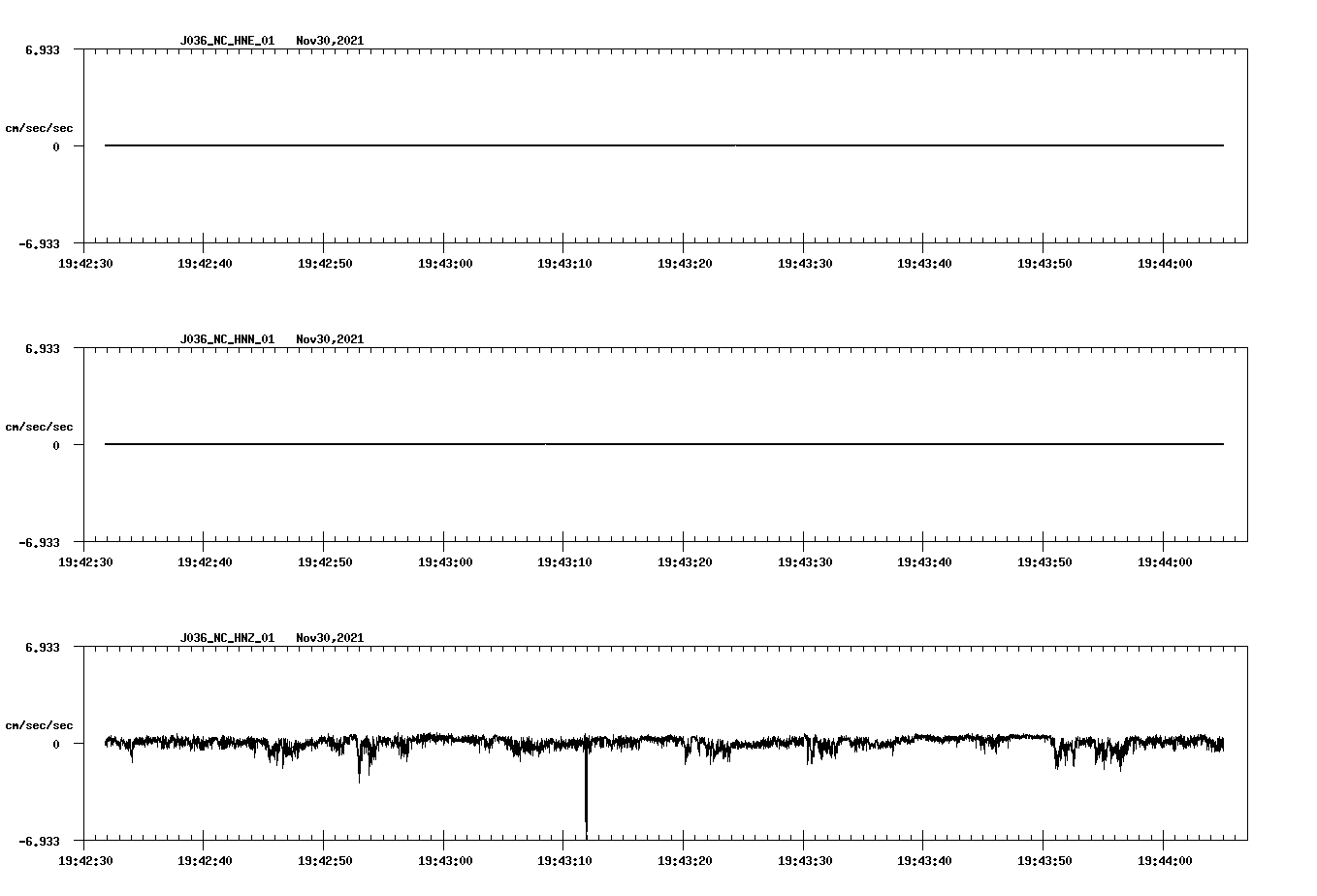Click the cm/sec/sec unit label of HNN plot
Screen dimensions: 1317x896
[39, 427]
